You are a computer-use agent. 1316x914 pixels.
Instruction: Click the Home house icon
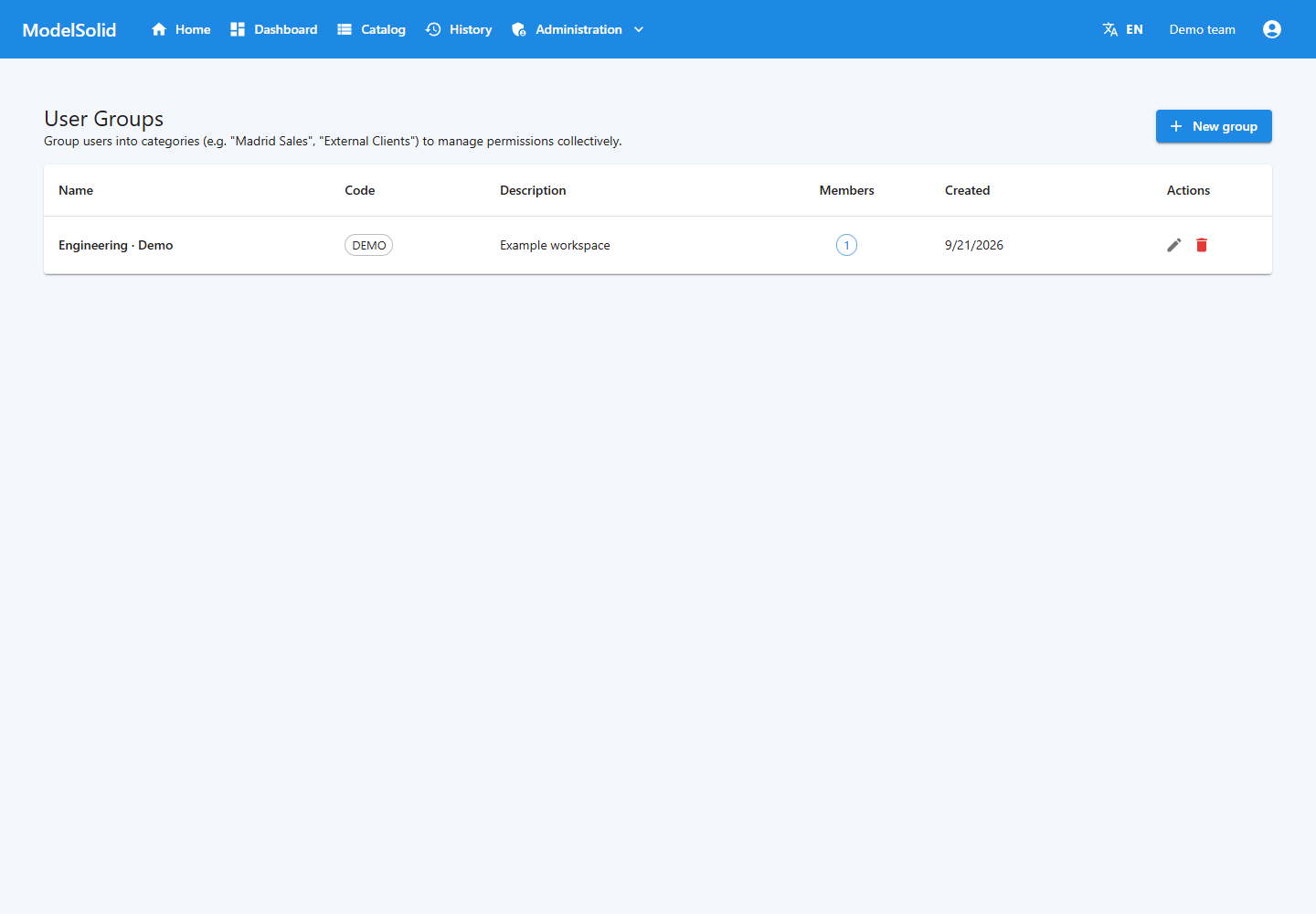[x=159, y=29]
